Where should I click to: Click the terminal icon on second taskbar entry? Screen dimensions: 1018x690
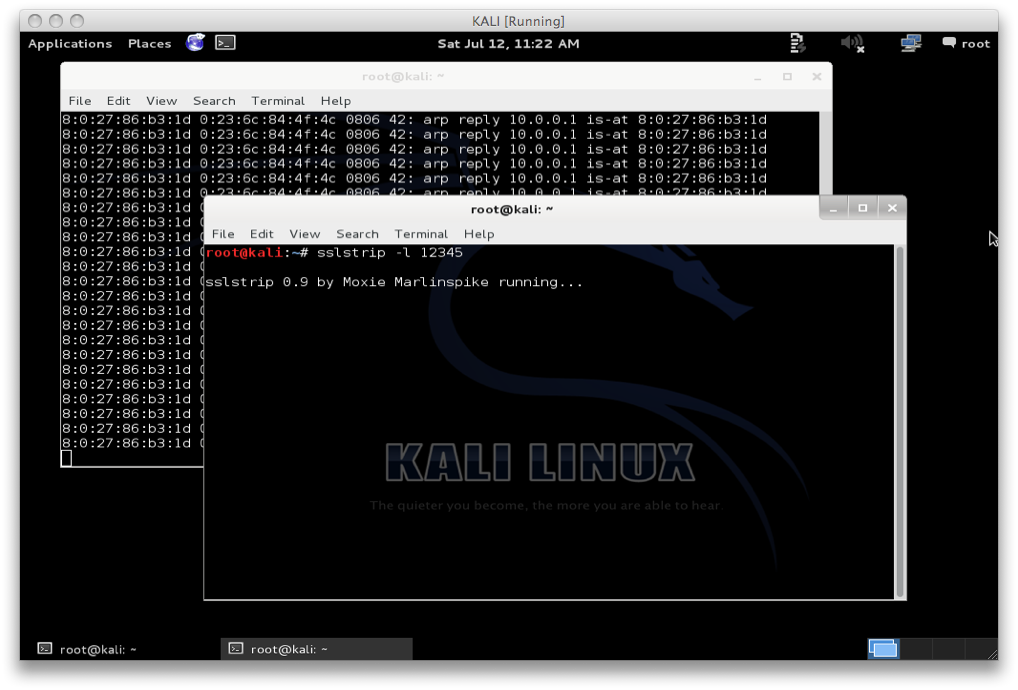236,648
